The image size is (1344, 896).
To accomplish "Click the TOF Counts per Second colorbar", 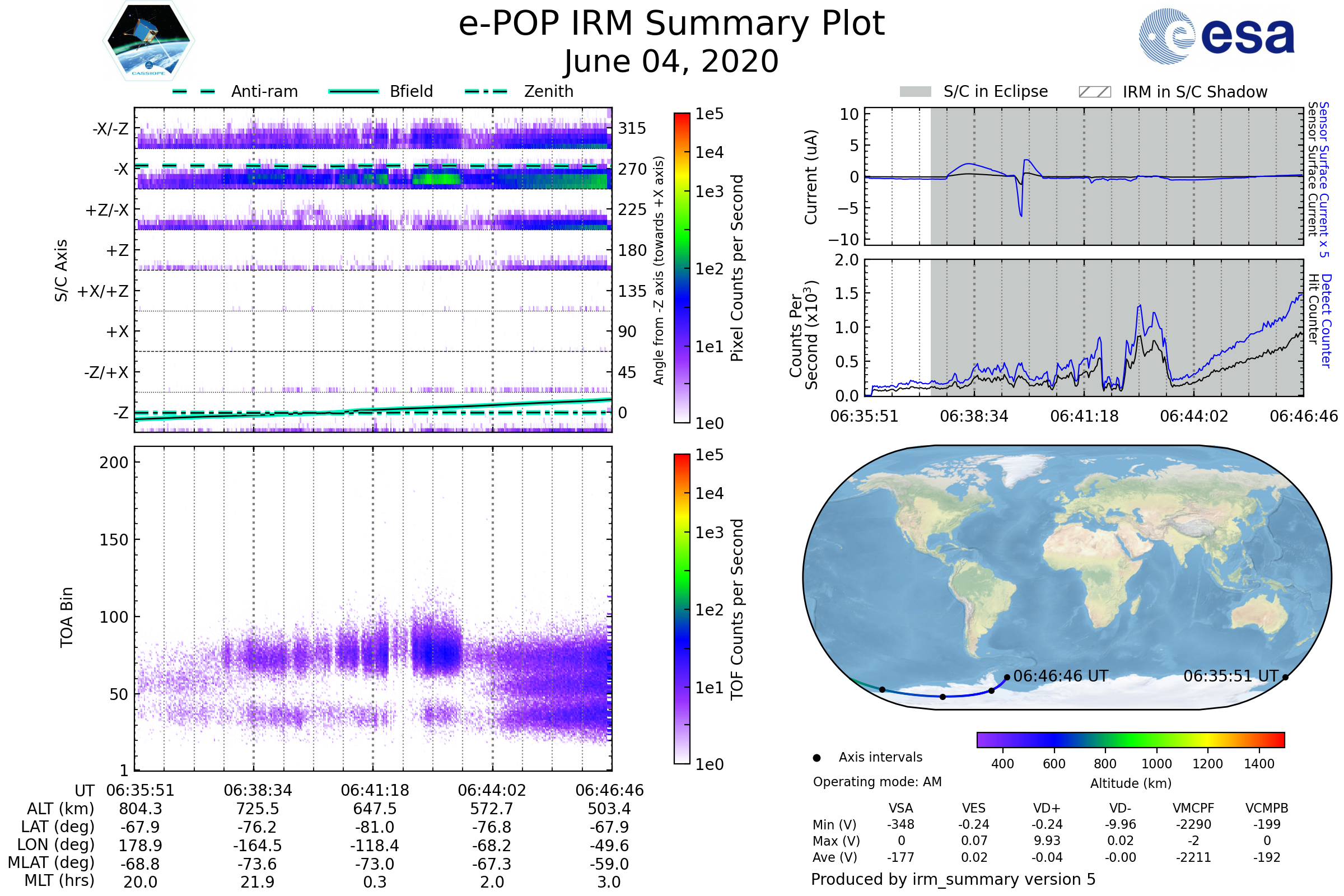I will tap(682, 609).
